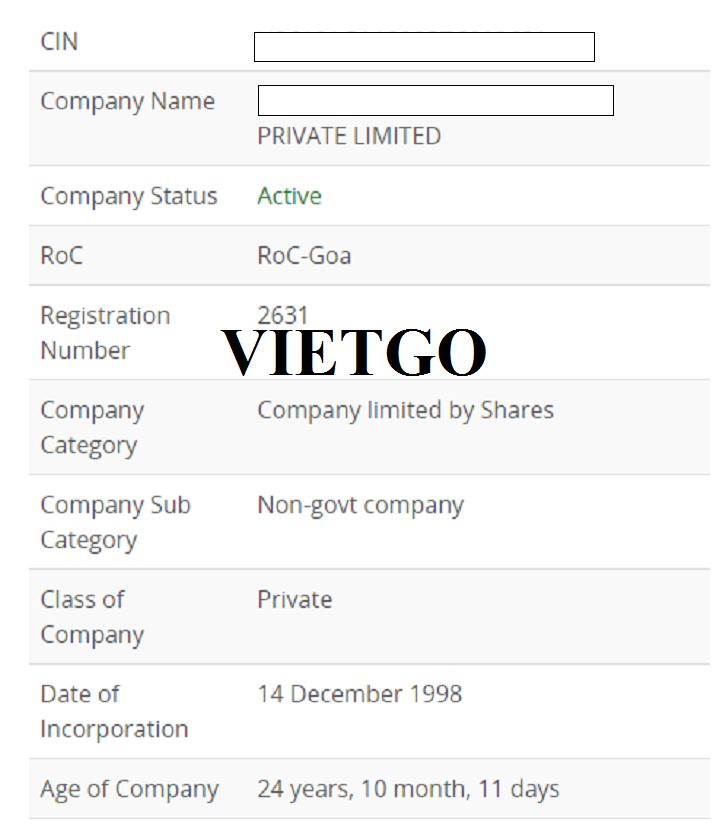Image resolution: width=728 pixels, height=835 pixels.
Task: Click the PRIVATE LIMITED text
Action: tap(349, 136)
